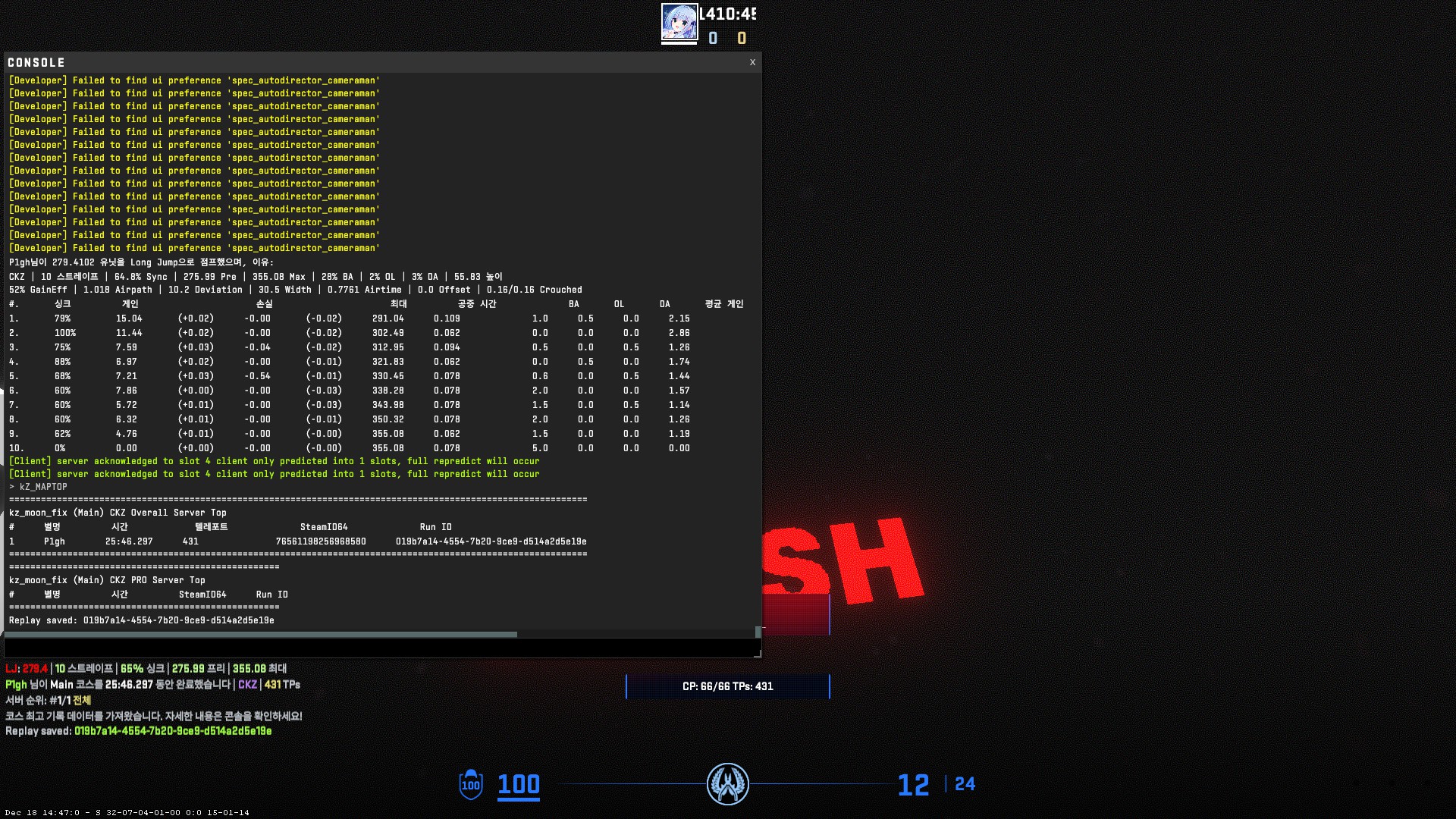Click the 'DA' column header
The width and height of the screenshot is (1456, 819).
click(664, 304)
